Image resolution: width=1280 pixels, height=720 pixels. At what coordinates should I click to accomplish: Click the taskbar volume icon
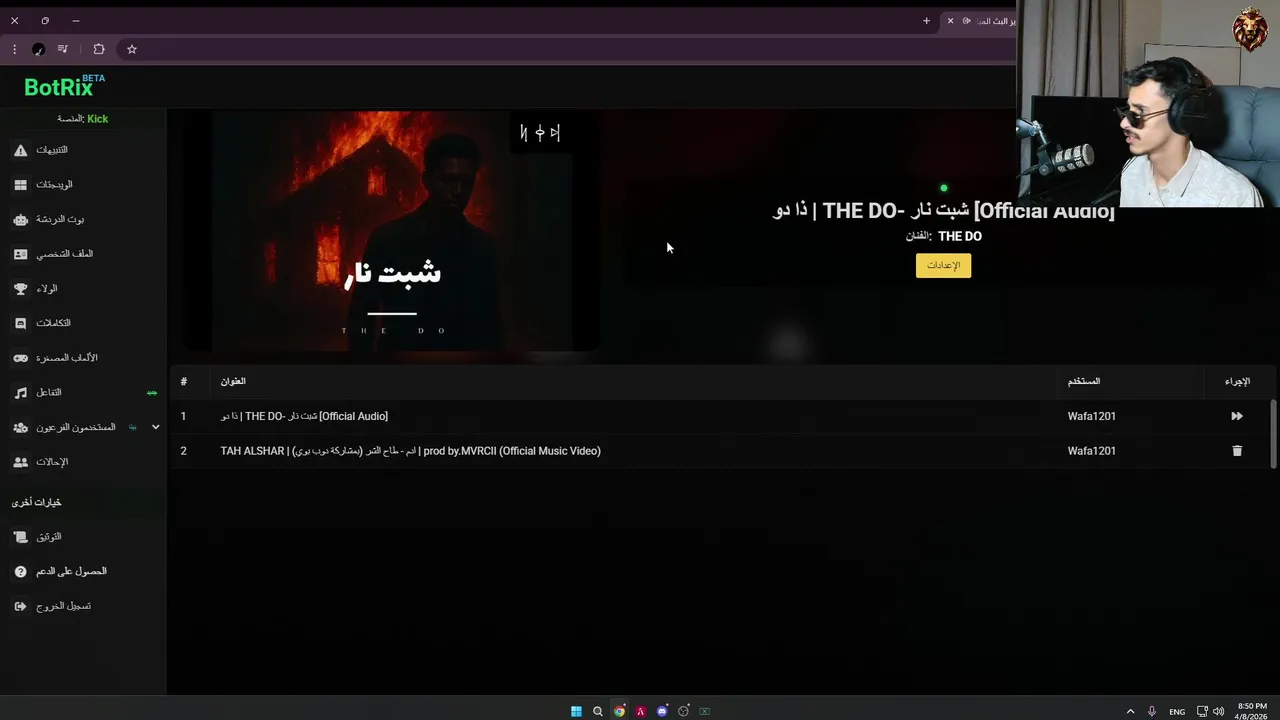tap(1218, 711)
